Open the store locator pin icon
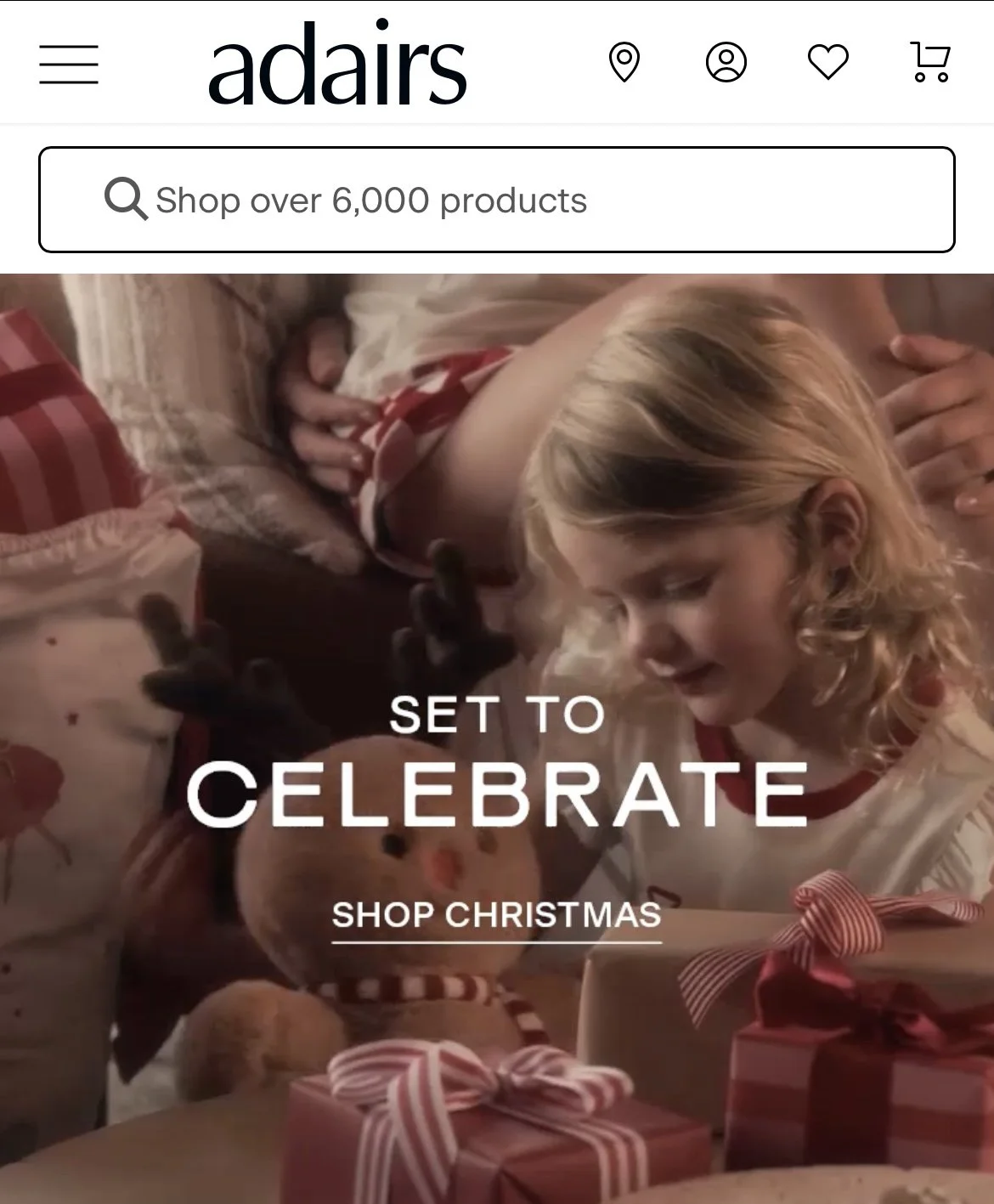Viewport: 994px width, 1204px height. (624, 63)
